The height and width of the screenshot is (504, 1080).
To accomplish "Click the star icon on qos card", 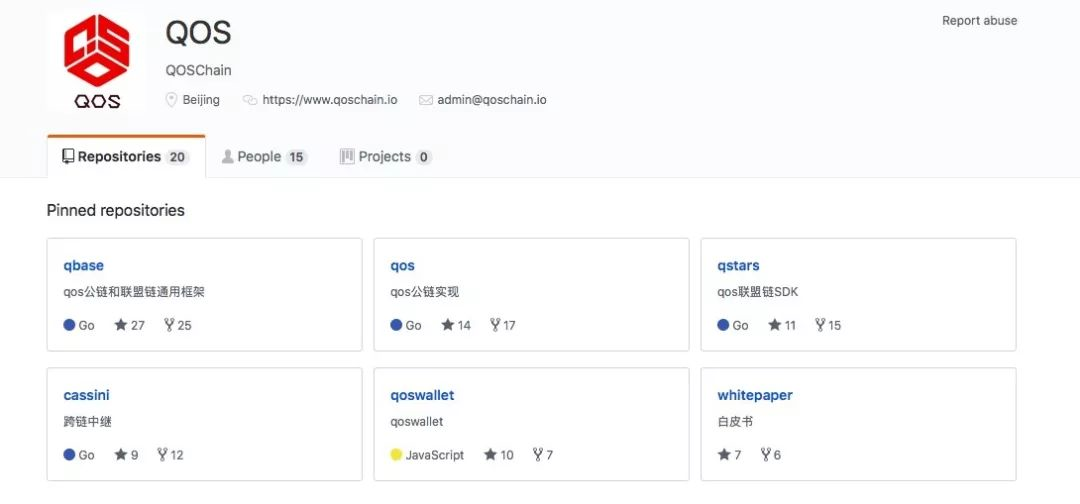I will [x=448, y=324].
